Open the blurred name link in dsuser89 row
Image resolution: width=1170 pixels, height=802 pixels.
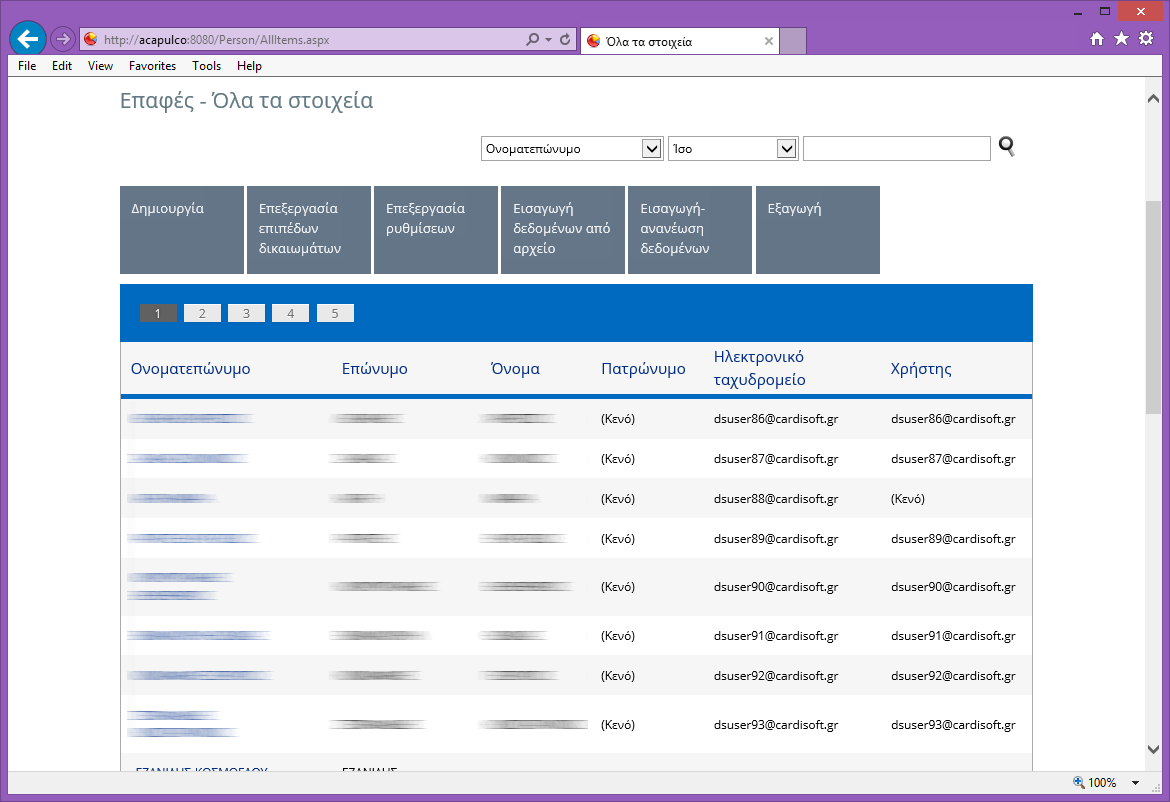193,539
